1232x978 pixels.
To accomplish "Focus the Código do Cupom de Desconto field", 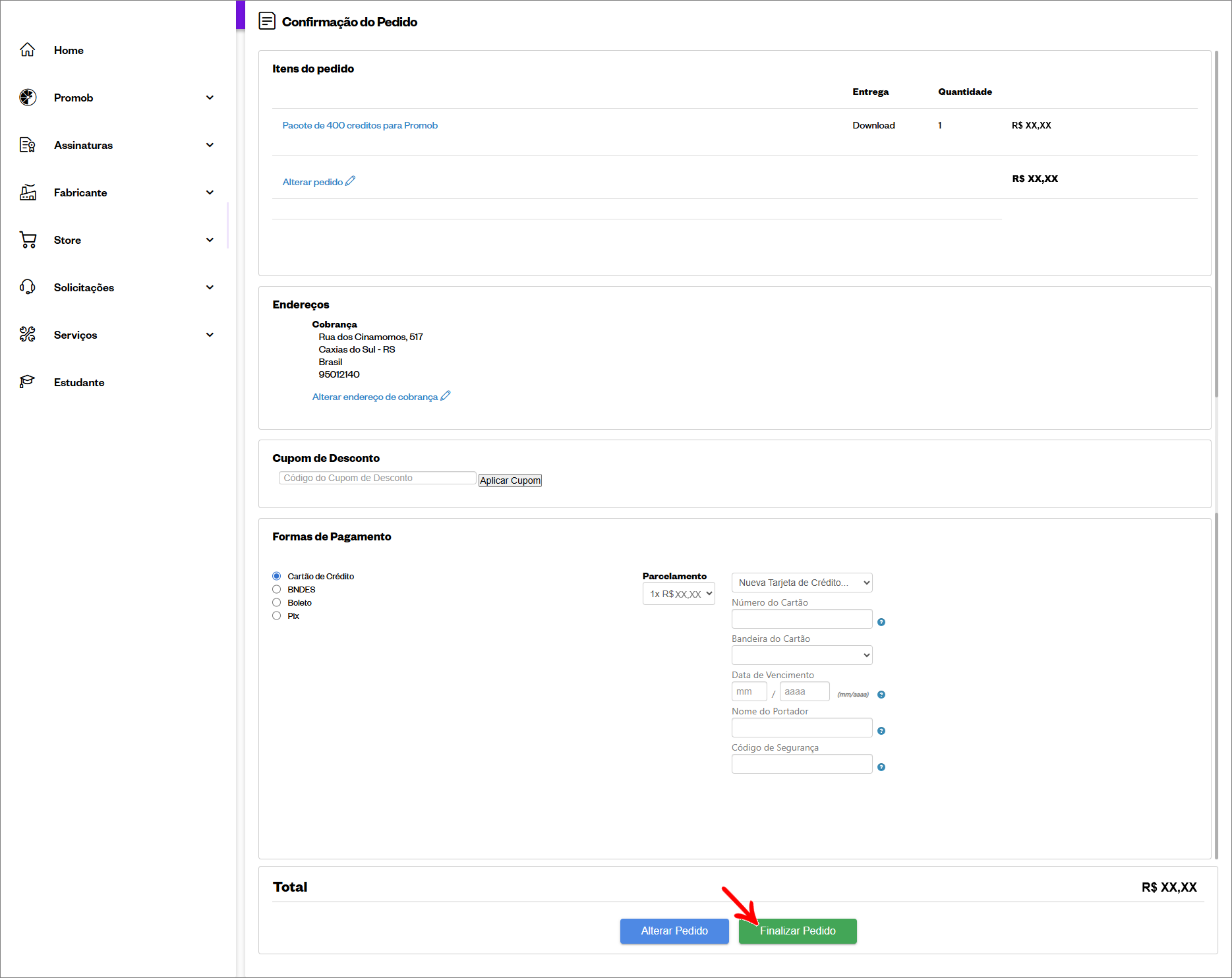I will tap(377, 478).
